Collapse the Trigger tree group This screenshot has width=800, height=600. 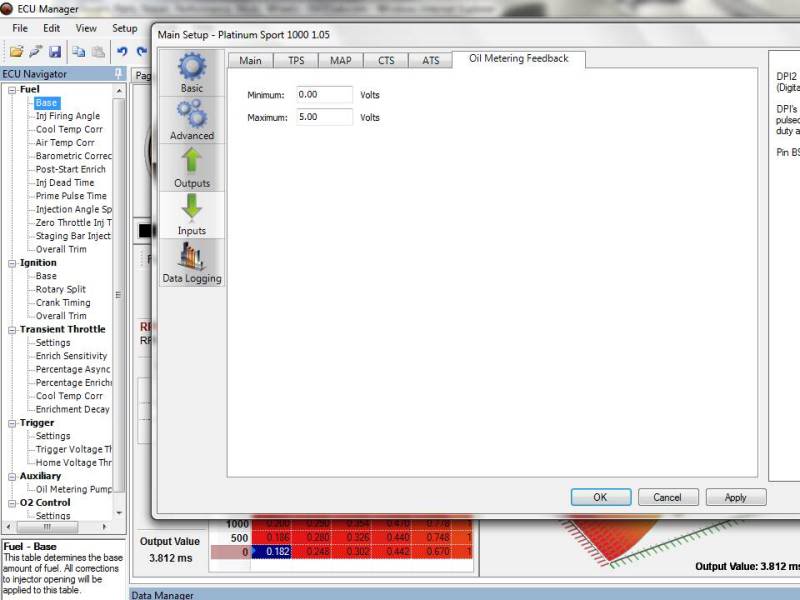point(12,423)
